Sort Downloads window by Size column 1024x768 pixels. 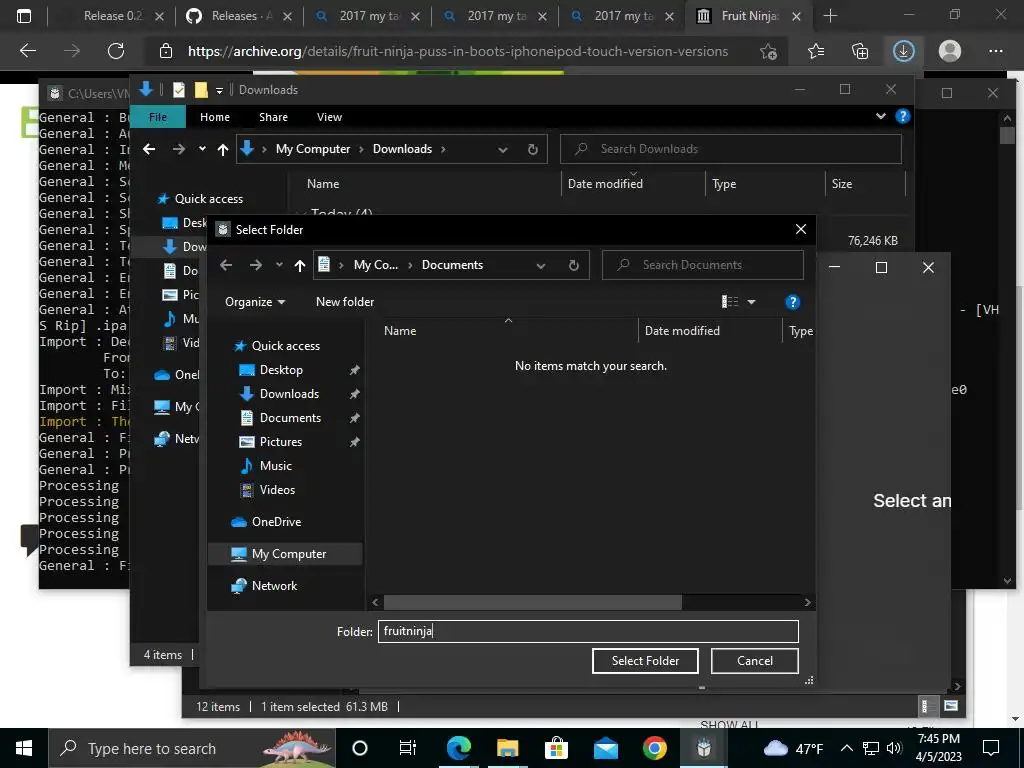(842, 184)
